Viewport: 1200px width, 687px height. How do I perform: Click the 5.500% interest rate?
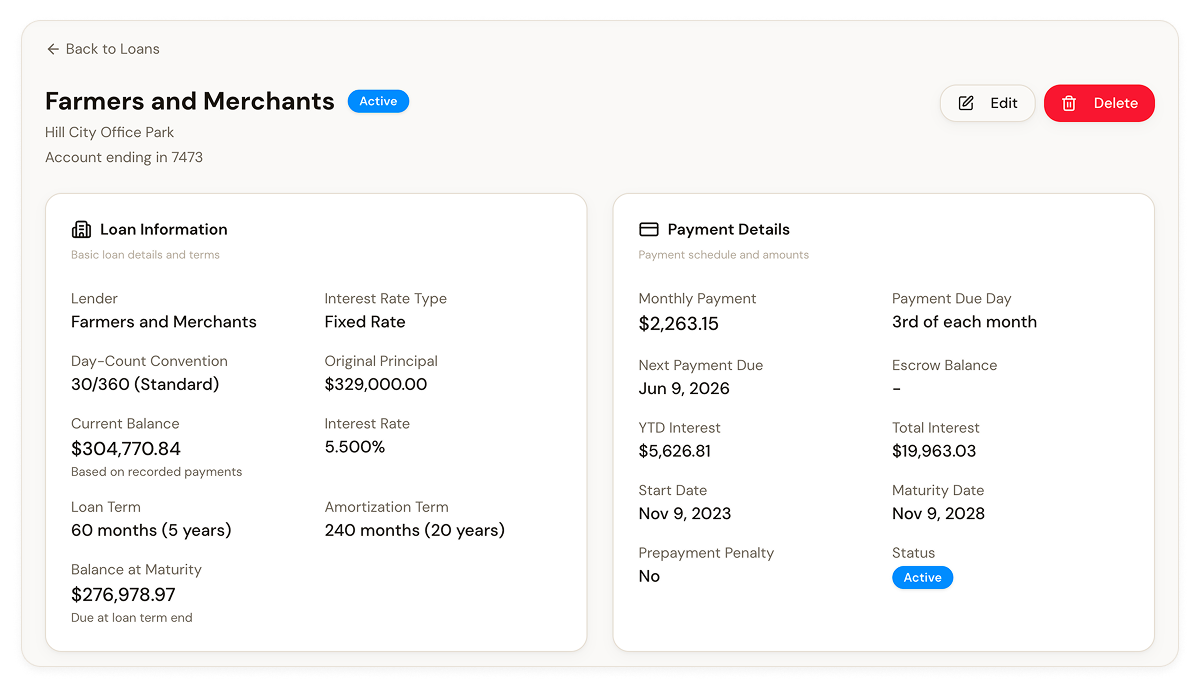tap(355, 447)
